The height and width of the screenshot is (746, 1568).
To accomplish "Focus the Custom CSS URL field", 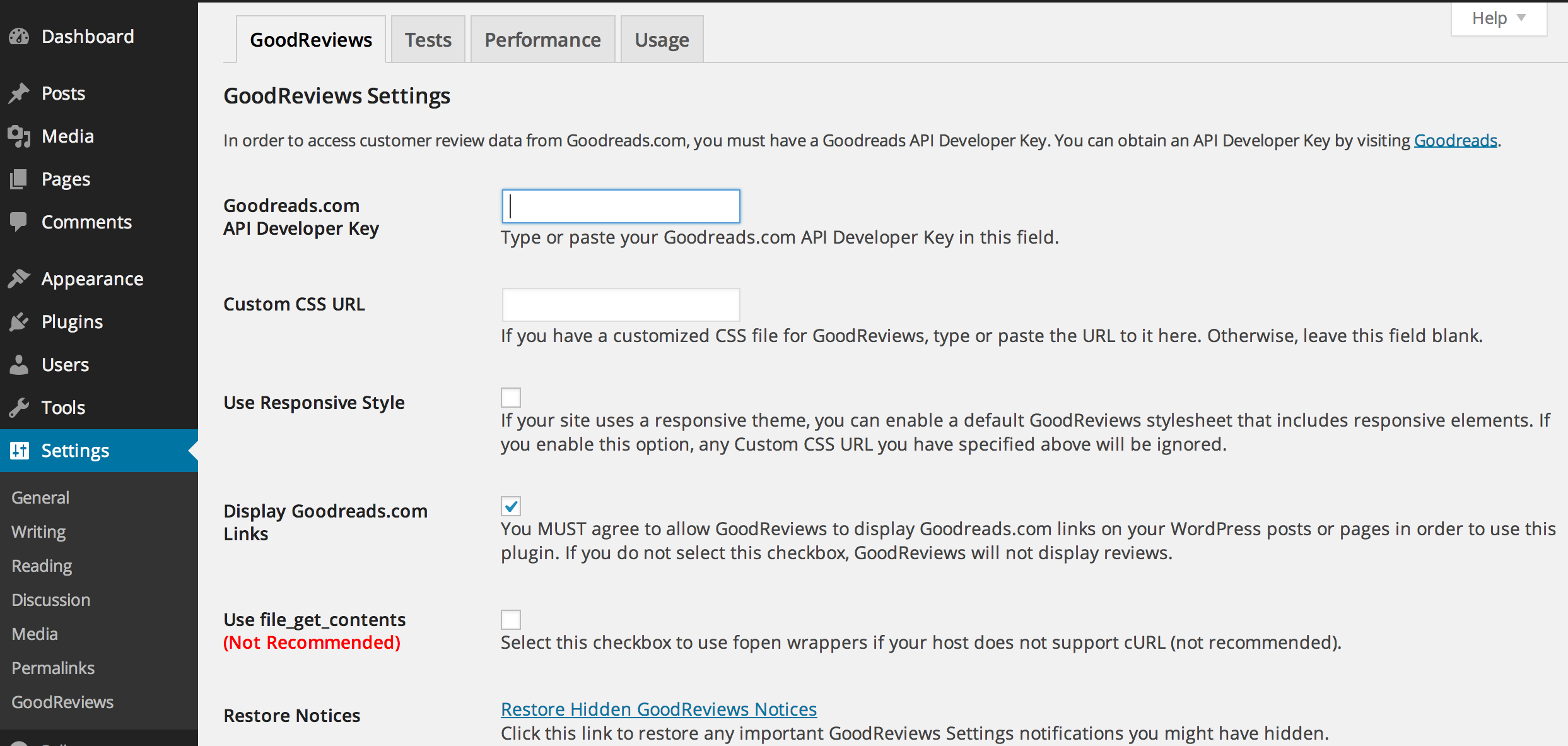I will (621, 305).
